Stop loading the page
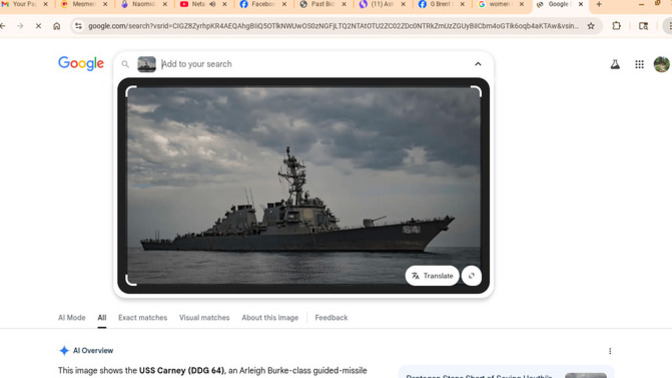 (38, 26)
